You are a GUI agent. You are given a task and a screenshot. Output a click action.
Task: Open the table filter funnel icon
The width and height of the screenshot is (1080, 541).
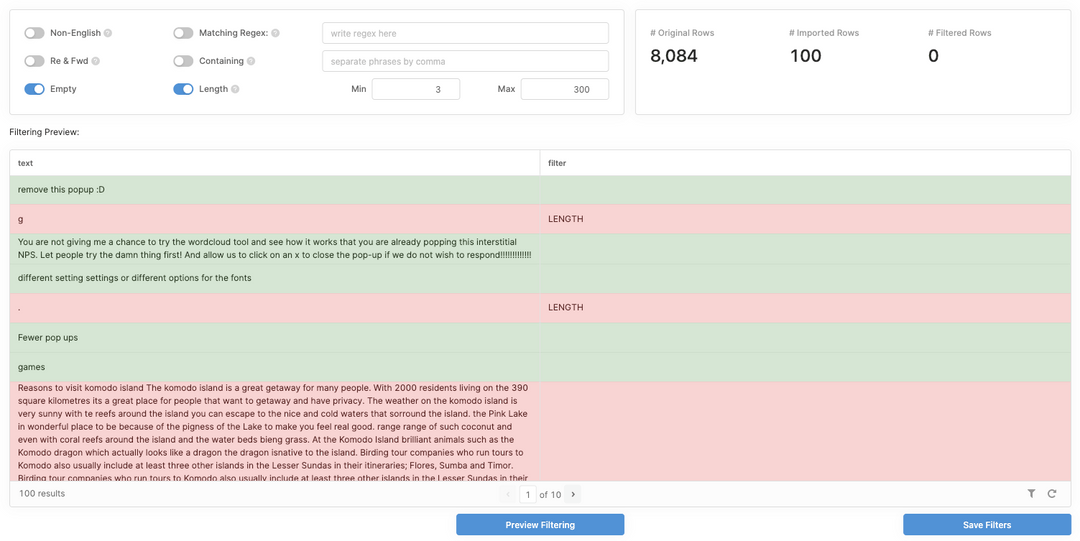pos(1031,493)
